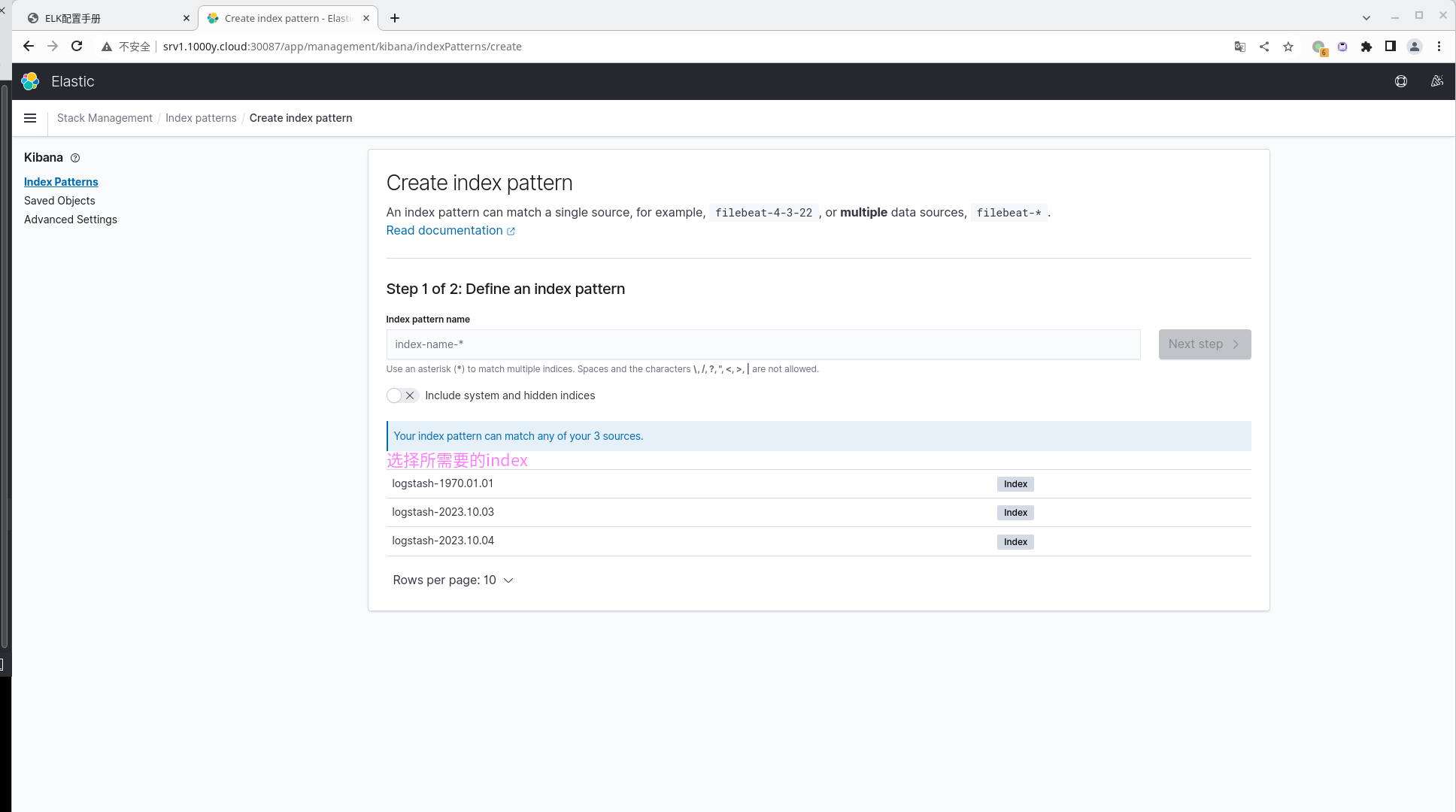Click the Next step button
The image size is (1456, 812).
click(1205, 344)
